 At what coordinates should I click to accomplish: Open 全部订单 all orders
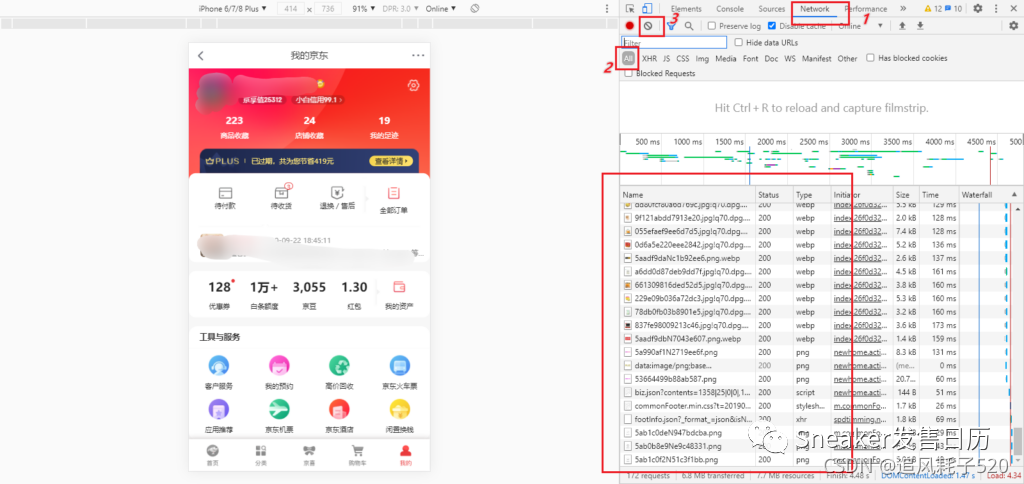[x=393, y=201]
